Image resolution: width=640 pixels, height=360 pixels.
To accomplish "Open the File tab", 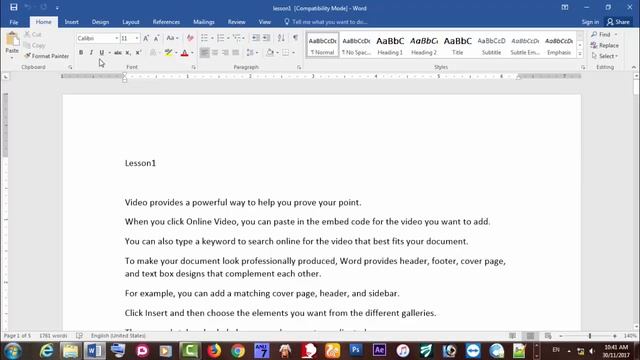I will (x=14, y=22).
